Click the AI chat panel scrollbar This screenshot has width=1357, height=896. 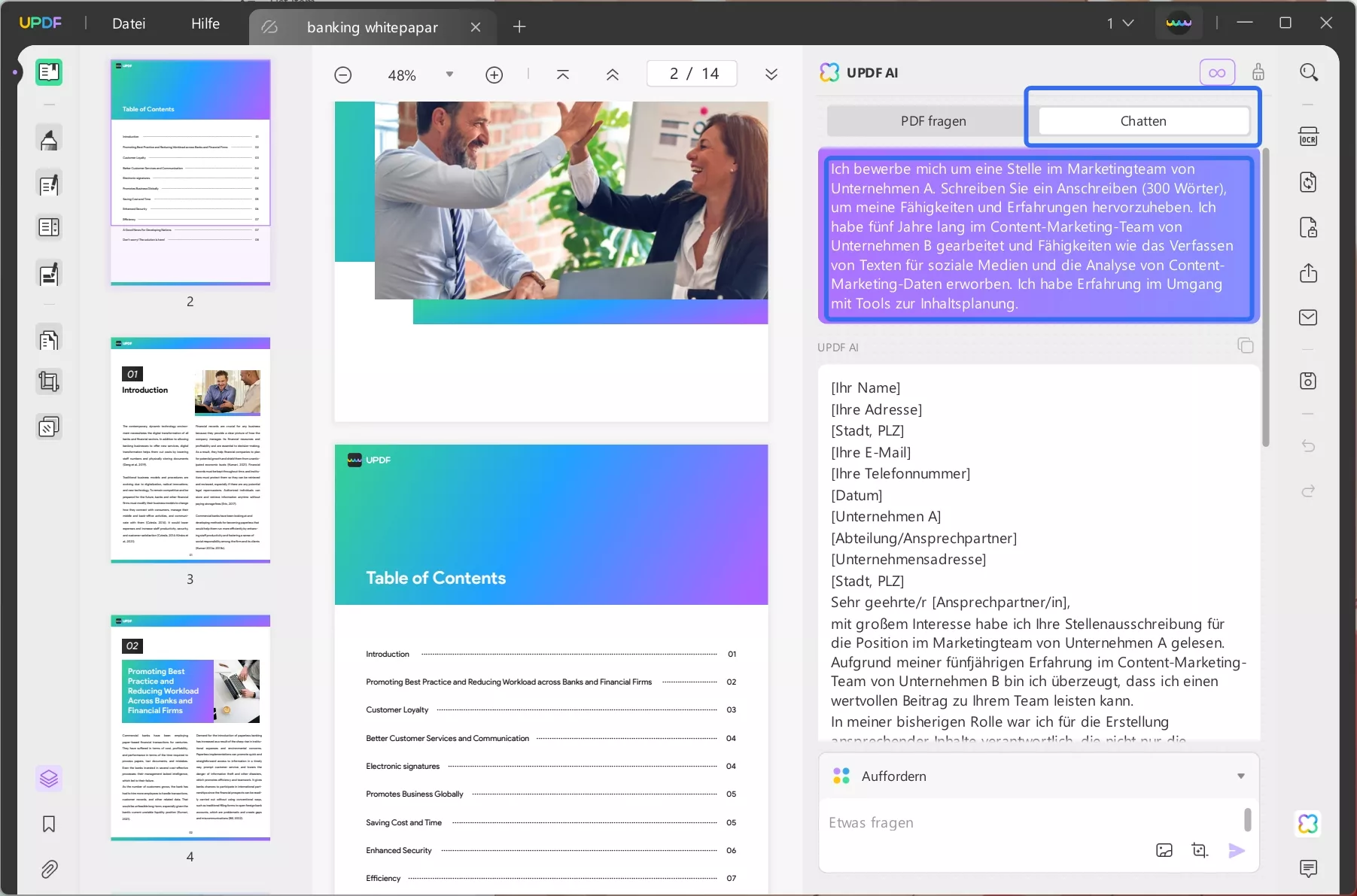point(1266,297)
